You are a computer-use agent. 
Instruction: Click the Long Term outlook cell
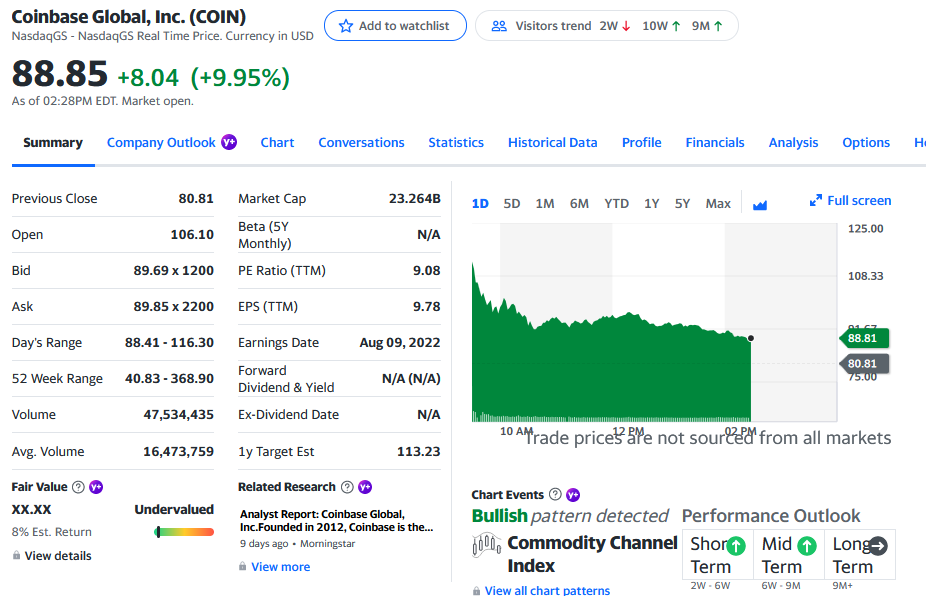tap(860, 554)
